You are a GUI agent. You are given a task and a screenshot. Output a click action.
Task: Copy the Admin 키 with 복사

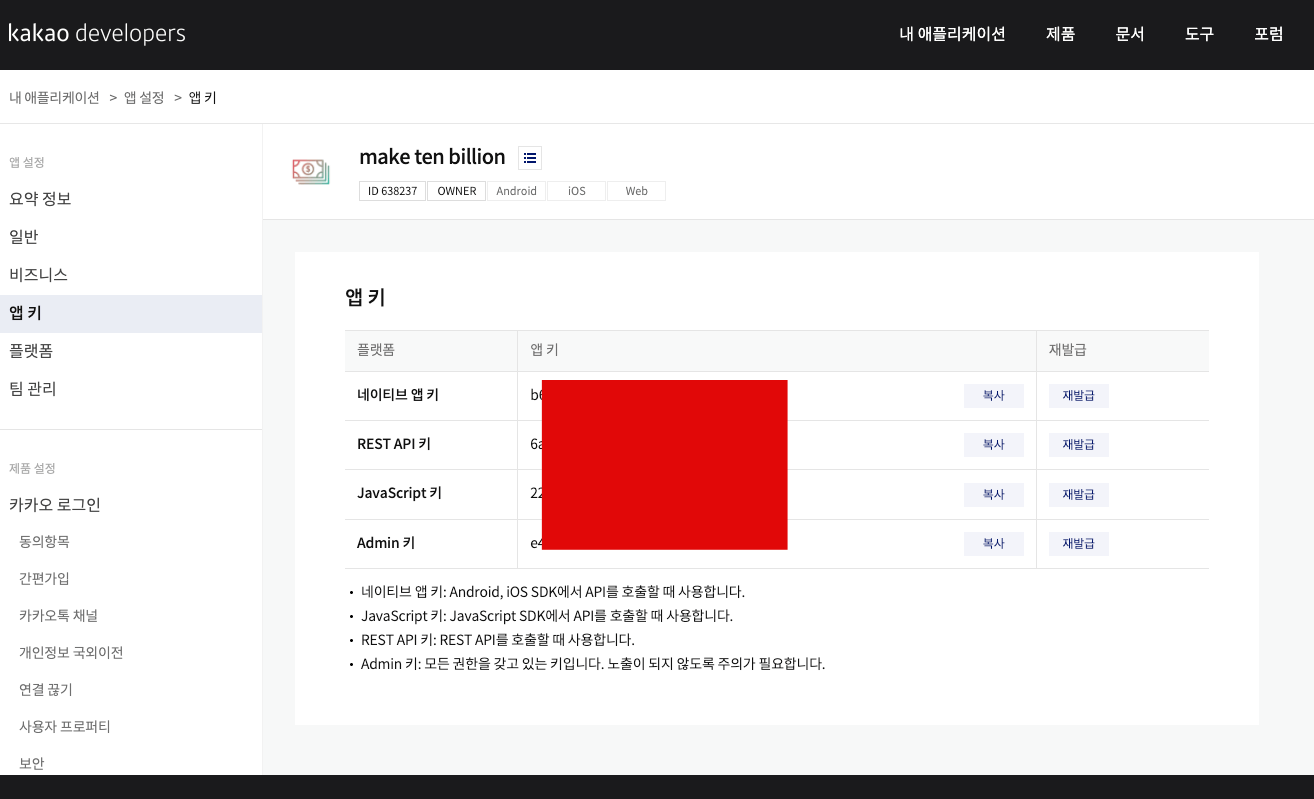coord(994,544)
